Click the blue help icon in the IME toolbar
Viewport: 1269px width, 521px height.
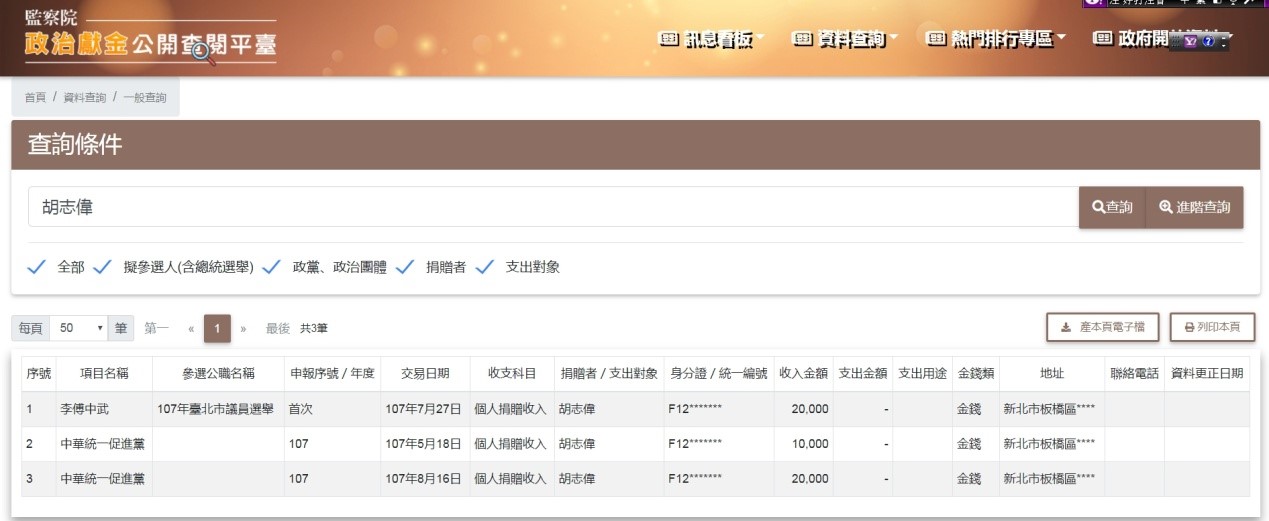pyautogui.click(x=1209, y=41)
